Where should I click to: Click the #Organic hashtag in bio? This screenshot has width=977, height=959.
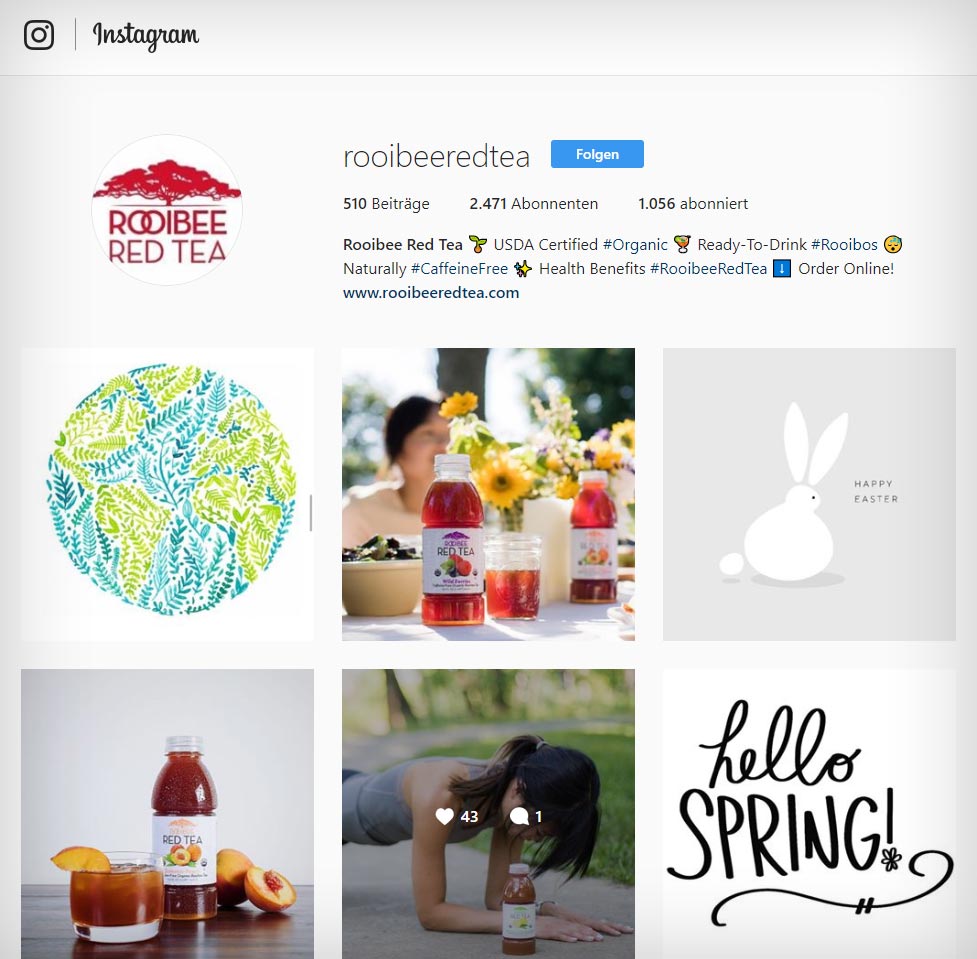coord(634,245)
